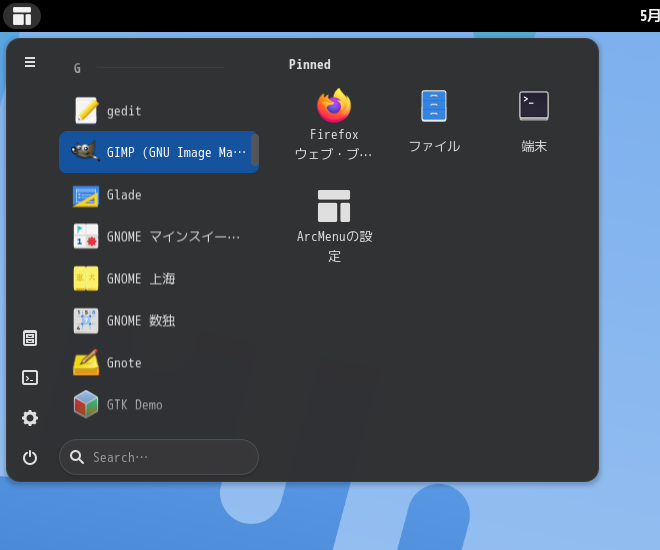Click the app list scrollbar handle
660x550 pixels.
[x=255, y=149]
